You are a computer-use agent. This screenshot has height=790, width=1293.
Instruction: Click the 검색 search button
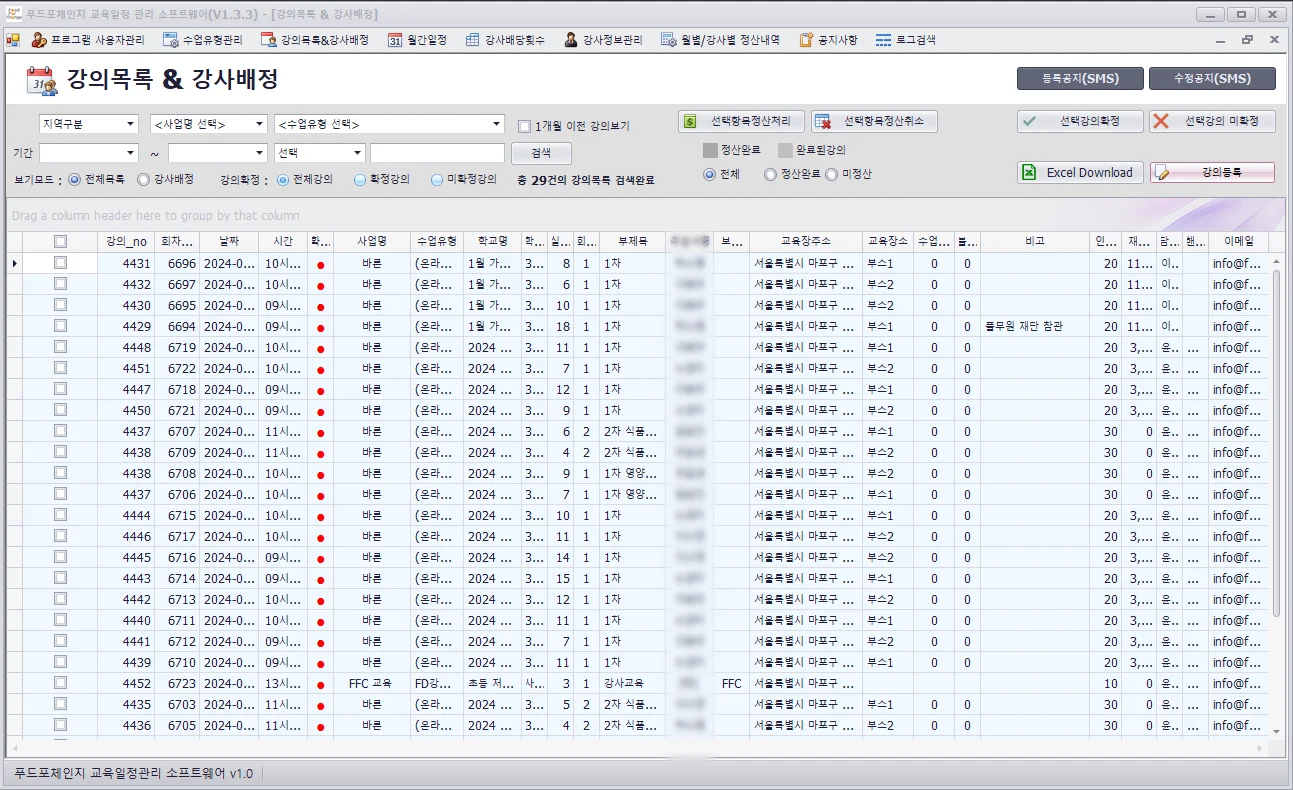coord(541,153)
